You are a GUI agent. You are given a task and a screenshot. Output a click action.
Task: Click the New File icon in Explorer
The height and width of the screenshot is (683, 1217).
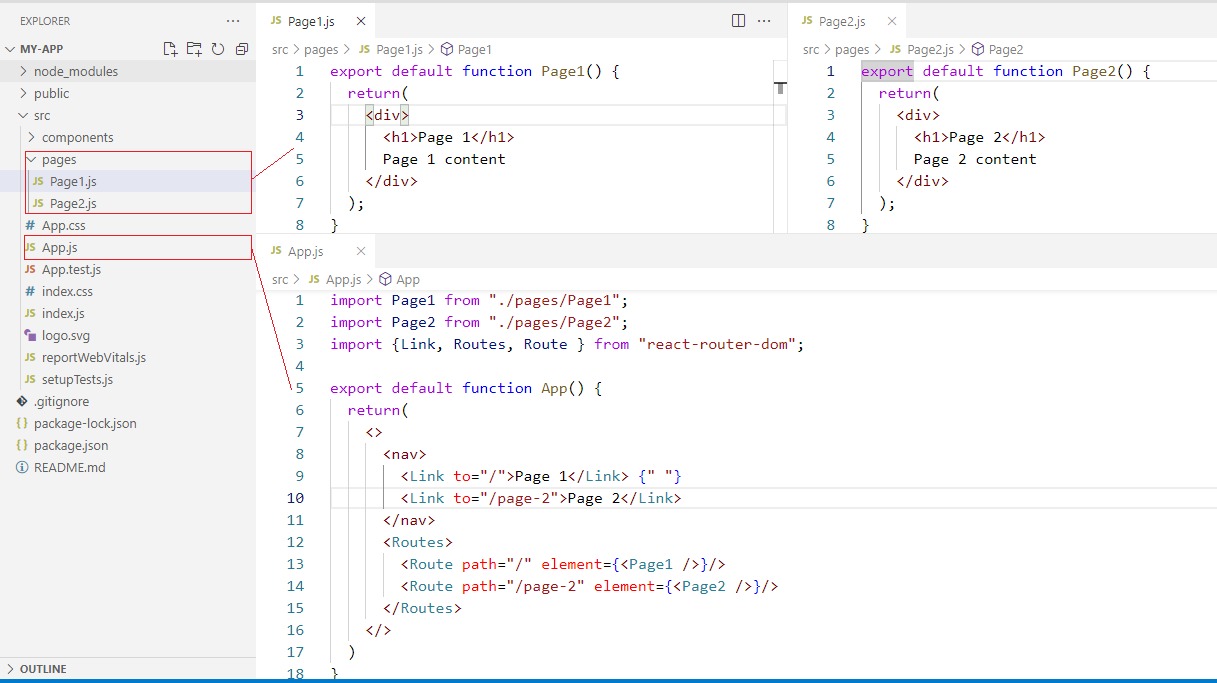point(170,49)
